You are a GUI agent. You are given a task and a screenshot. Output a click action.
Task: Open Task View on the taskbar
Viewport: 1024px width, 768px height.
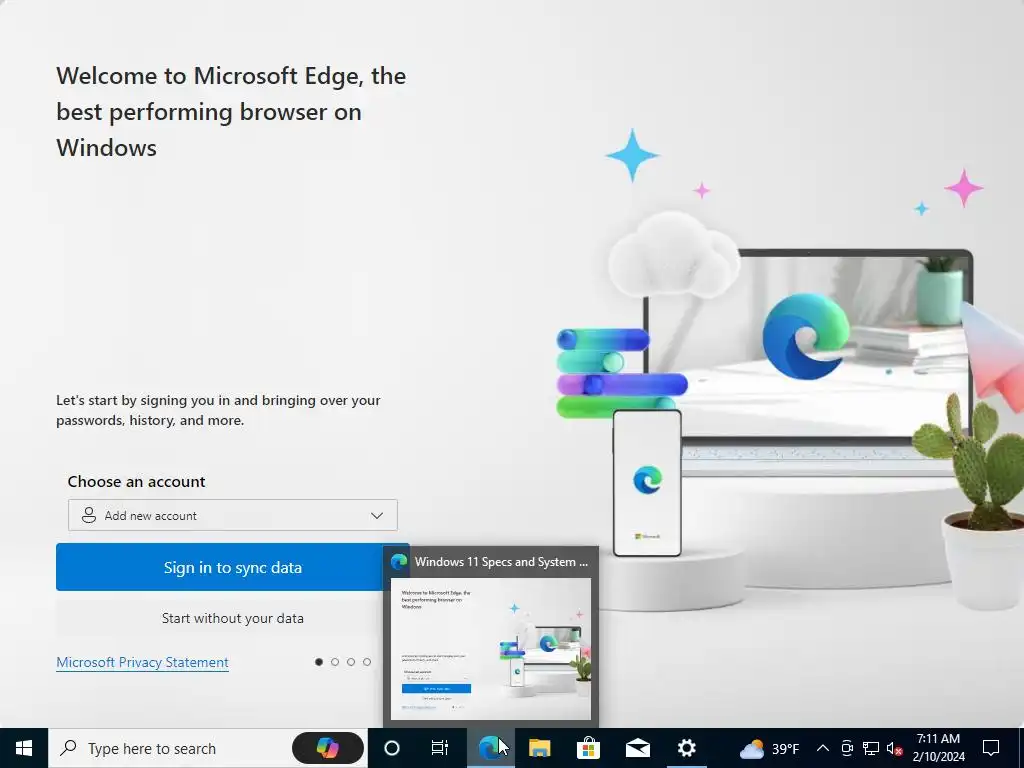coord(440,748)
